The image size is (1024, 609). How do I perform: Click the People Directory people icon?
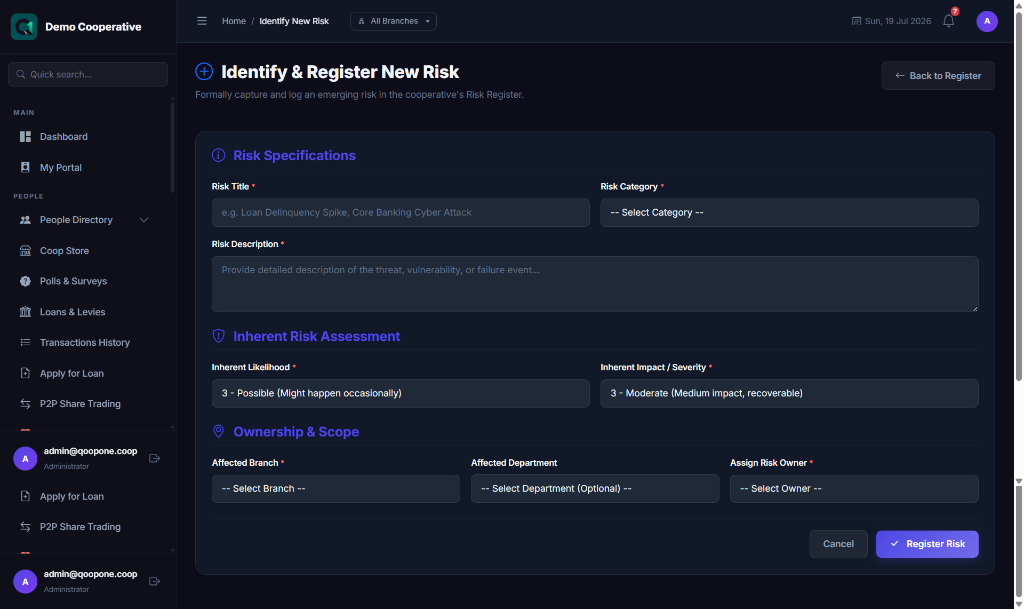click(x=25, y=220)
